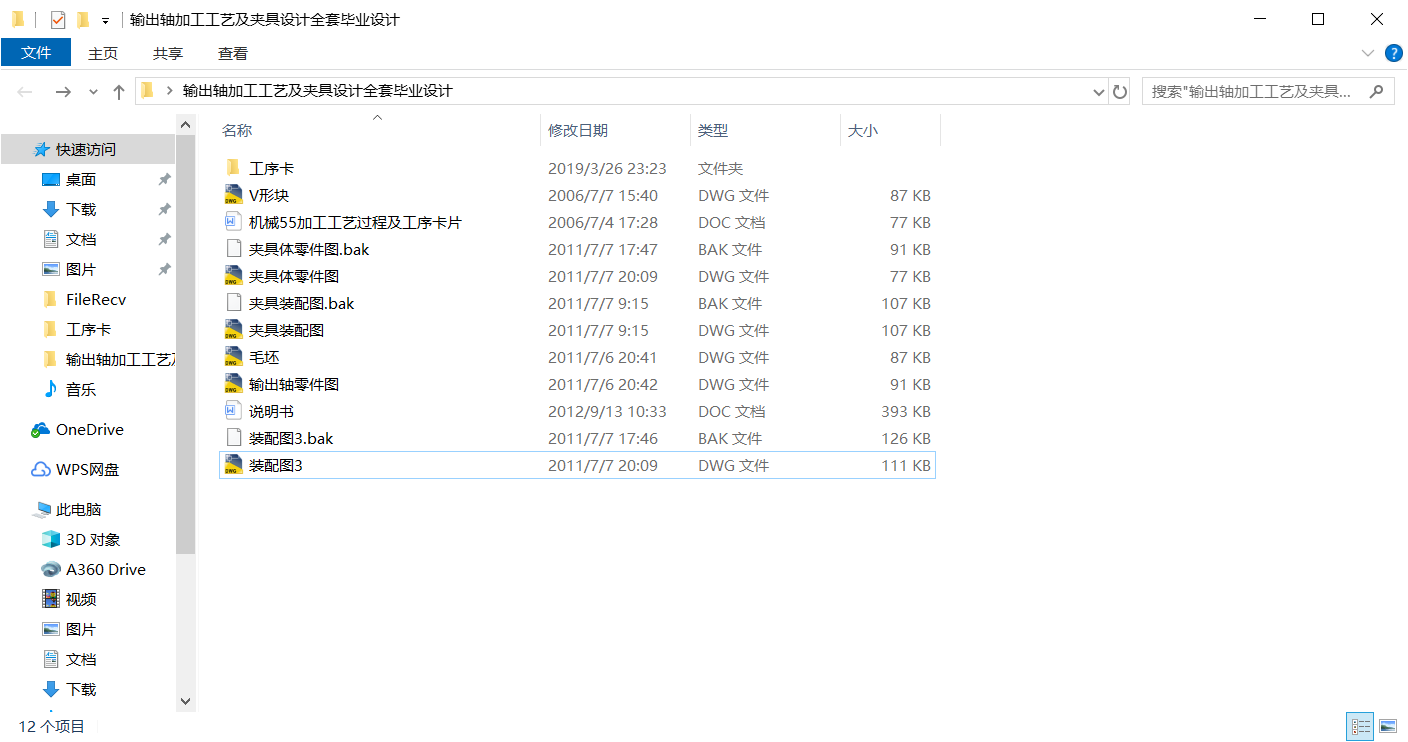
Task: Open 图片 under 此电脑 in sidebar
Action: (x=81, y=629)
